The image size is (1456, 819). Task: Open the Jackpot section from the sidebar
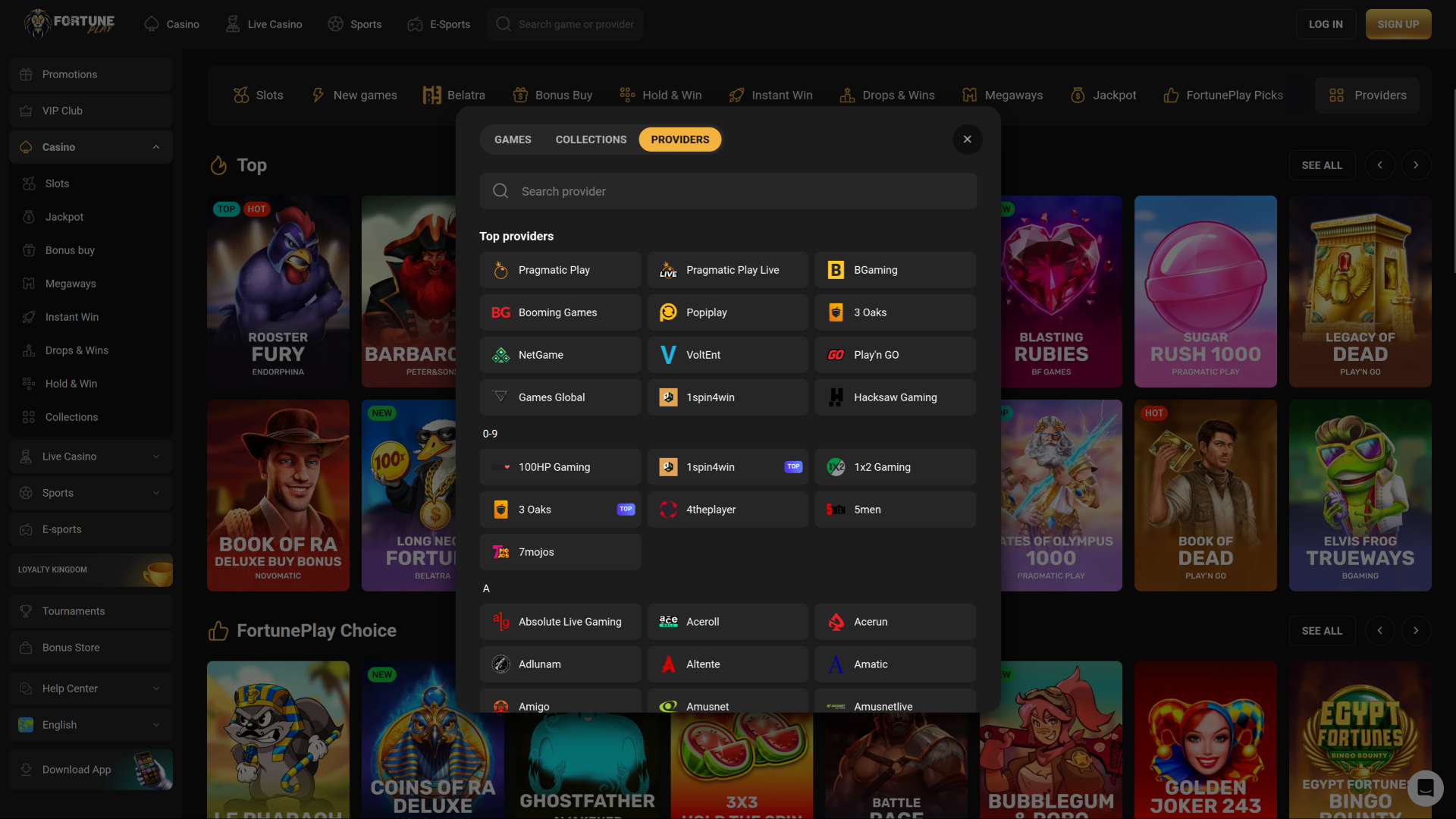tap(62, 216)
